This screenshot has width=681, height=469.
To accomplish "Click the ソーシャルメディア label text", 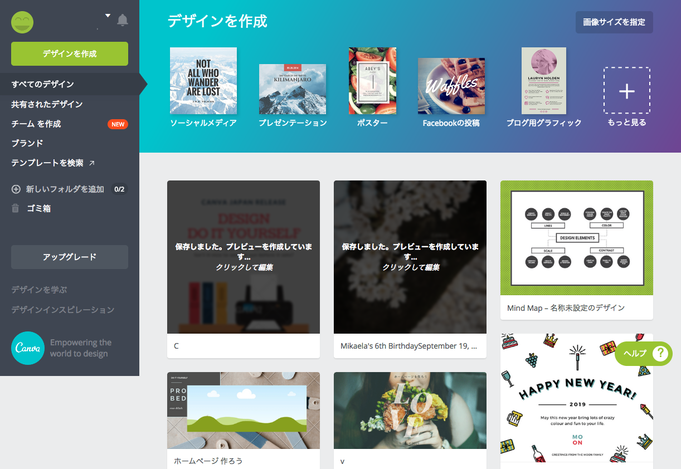I will [x=203, y=123].
